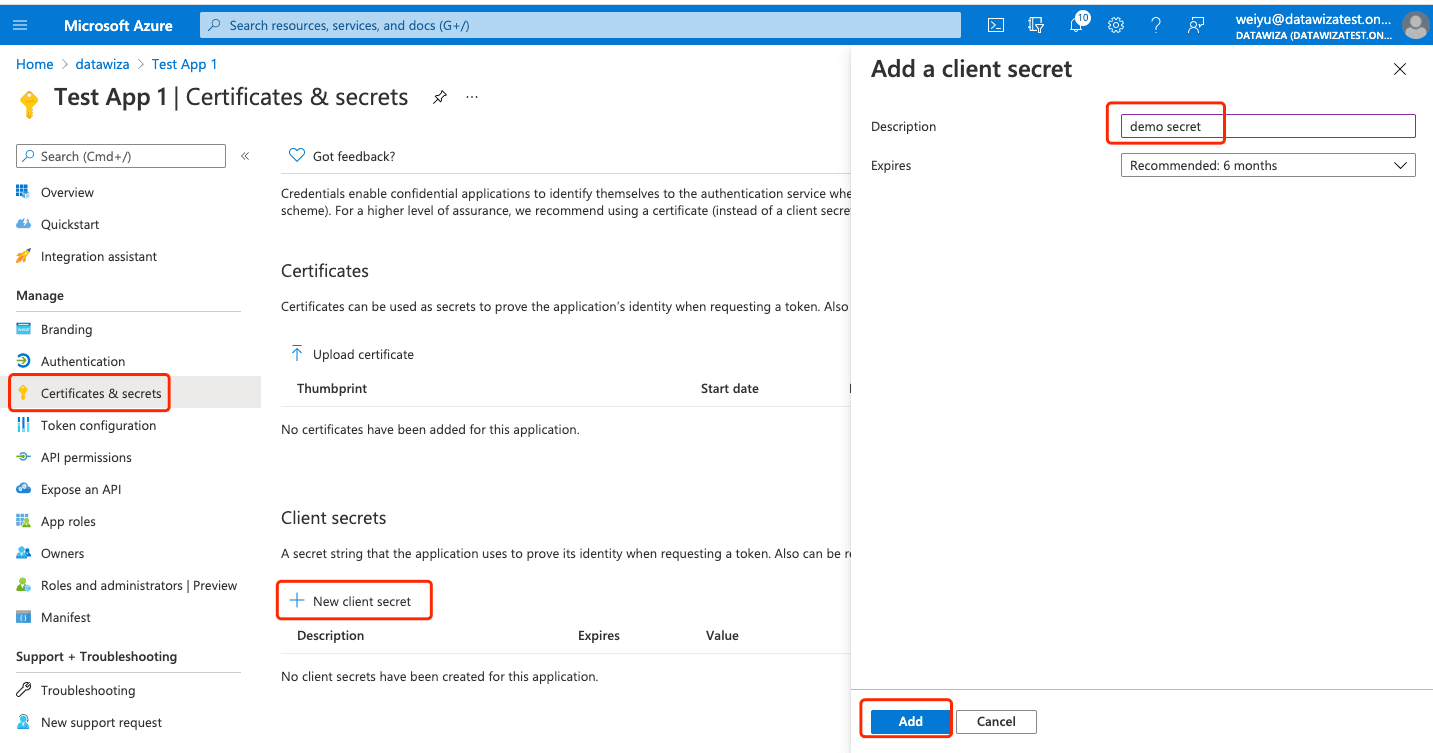
Task: Open the ellipsis more options next to title
Action: point(472,97)
